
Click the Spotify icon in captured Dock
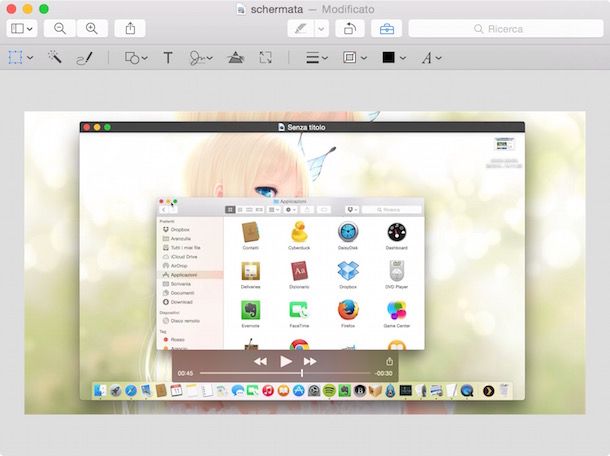pos(330,390)
